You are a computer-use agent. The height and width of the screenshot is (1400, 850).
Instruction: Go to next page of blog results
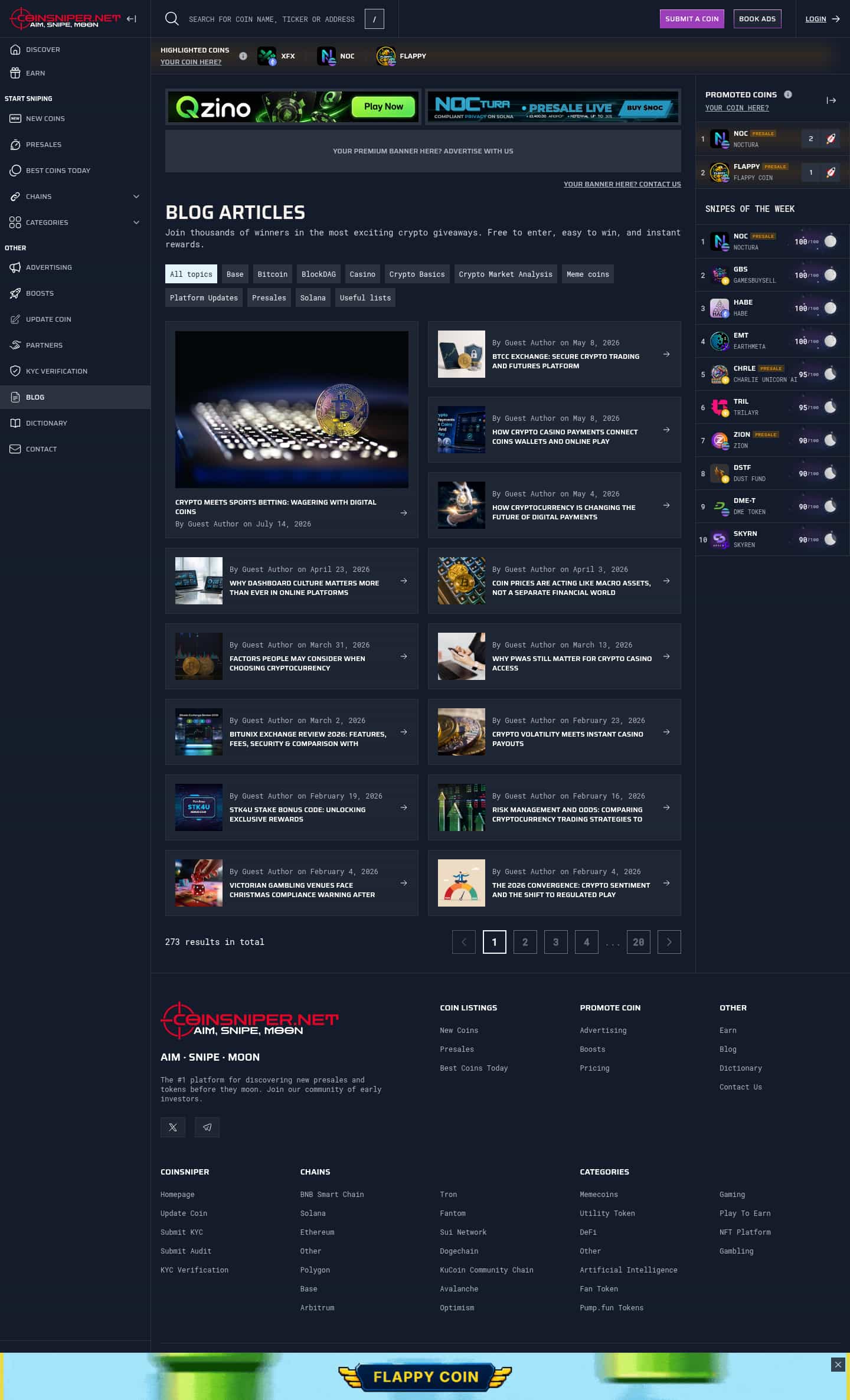pyautogui.click(x=669, y=942)
